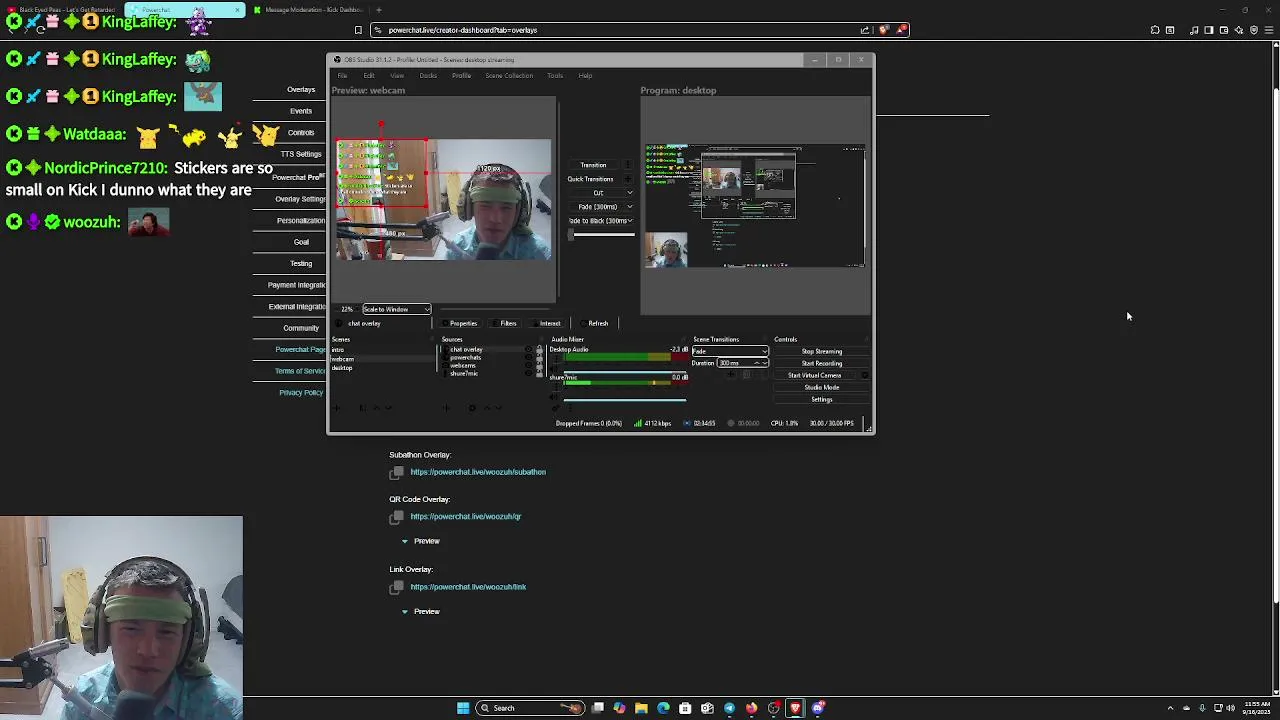Click Stop Streaming in OBS Controls
This screenshot has height=720, width=1280.
point(822,352)
